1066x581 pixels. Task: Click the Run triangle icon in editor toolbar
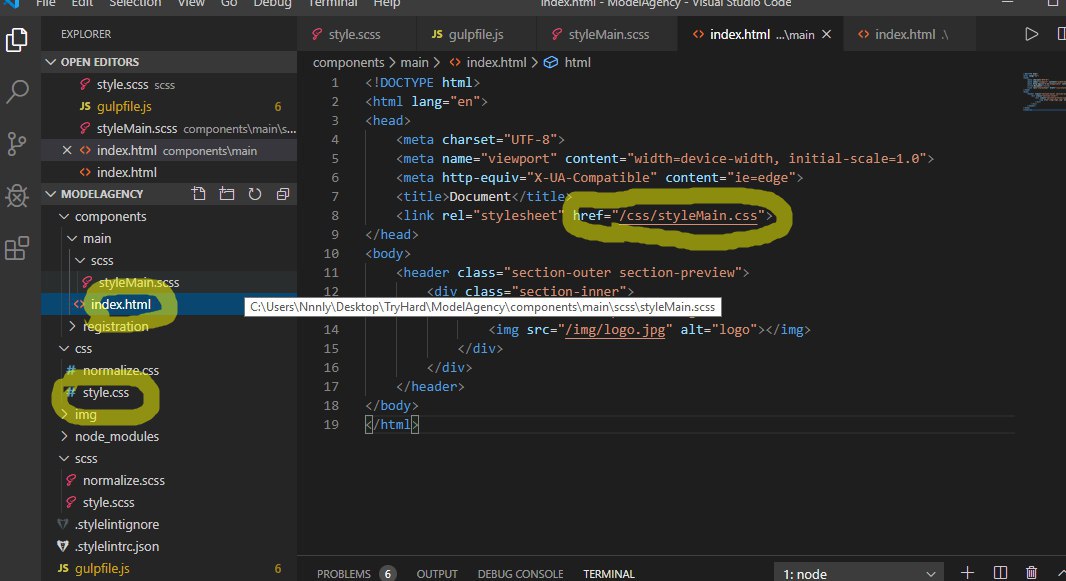pos(1031,35)
